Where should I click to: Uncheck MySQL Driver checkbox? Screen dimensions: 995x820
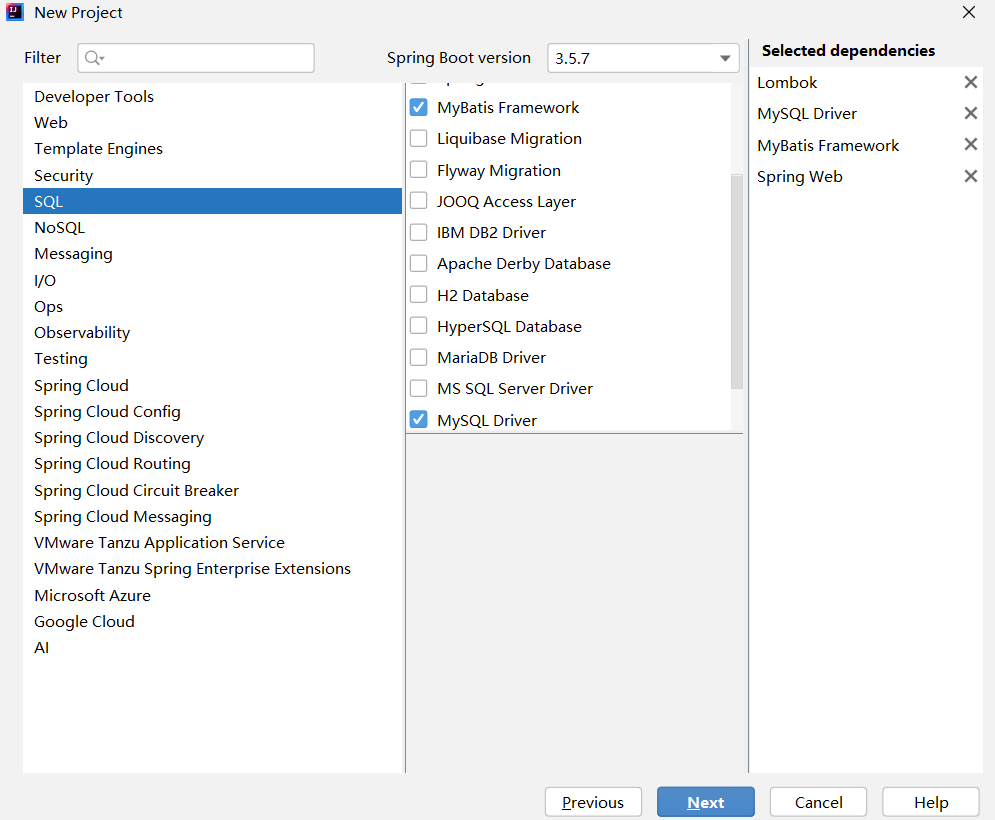pyautogui.click(x=418, y=420)
